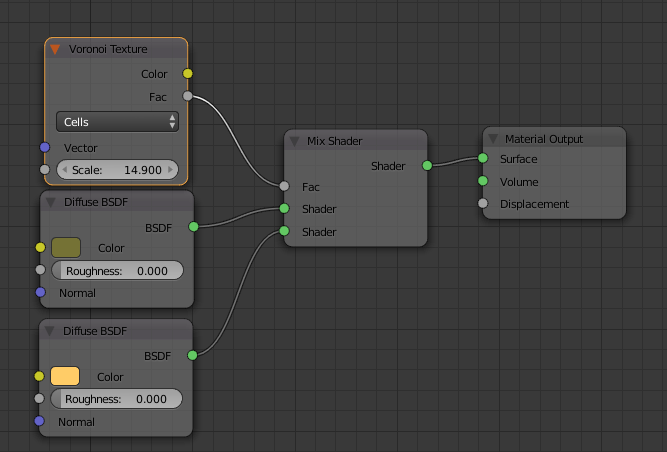
Task: Click Material Output Surface socket
Action: (483, 158)
